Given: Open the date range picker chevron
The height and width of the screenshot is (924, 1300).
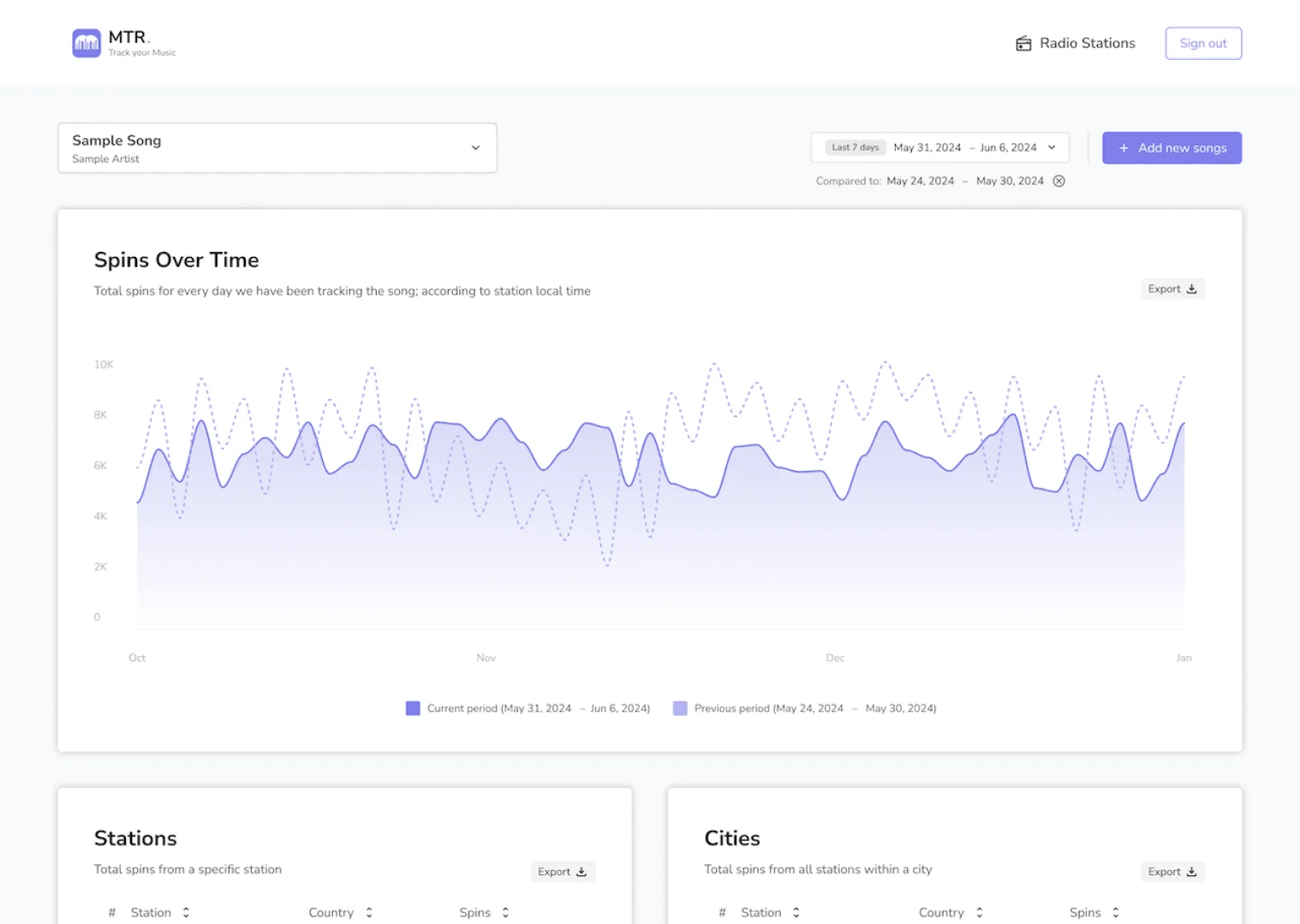Looking at the screenshot, I should tap(1052, 147).
